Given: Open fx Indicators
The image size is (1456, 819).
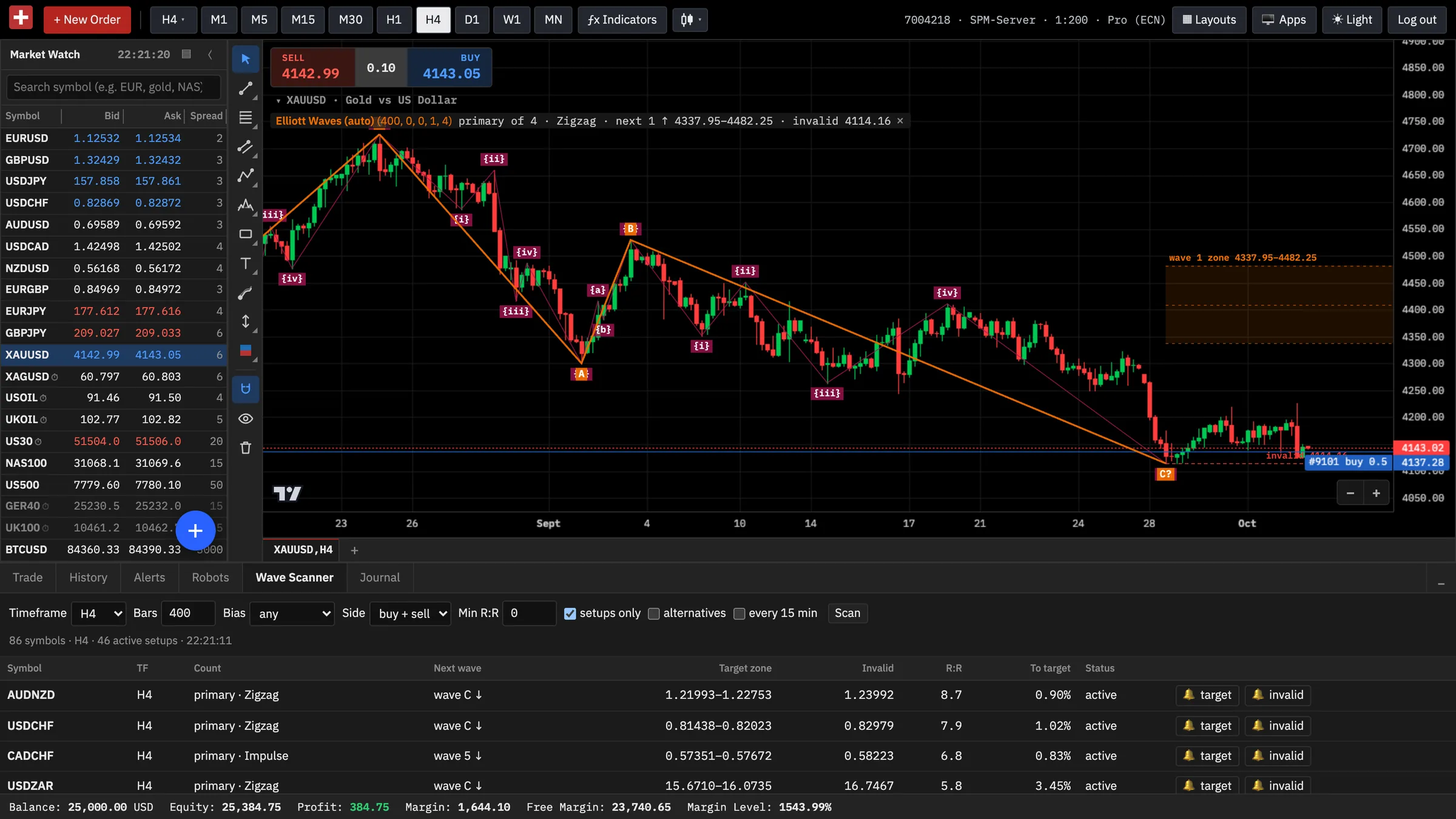Looking at the screenshot, I should [622, 19].
